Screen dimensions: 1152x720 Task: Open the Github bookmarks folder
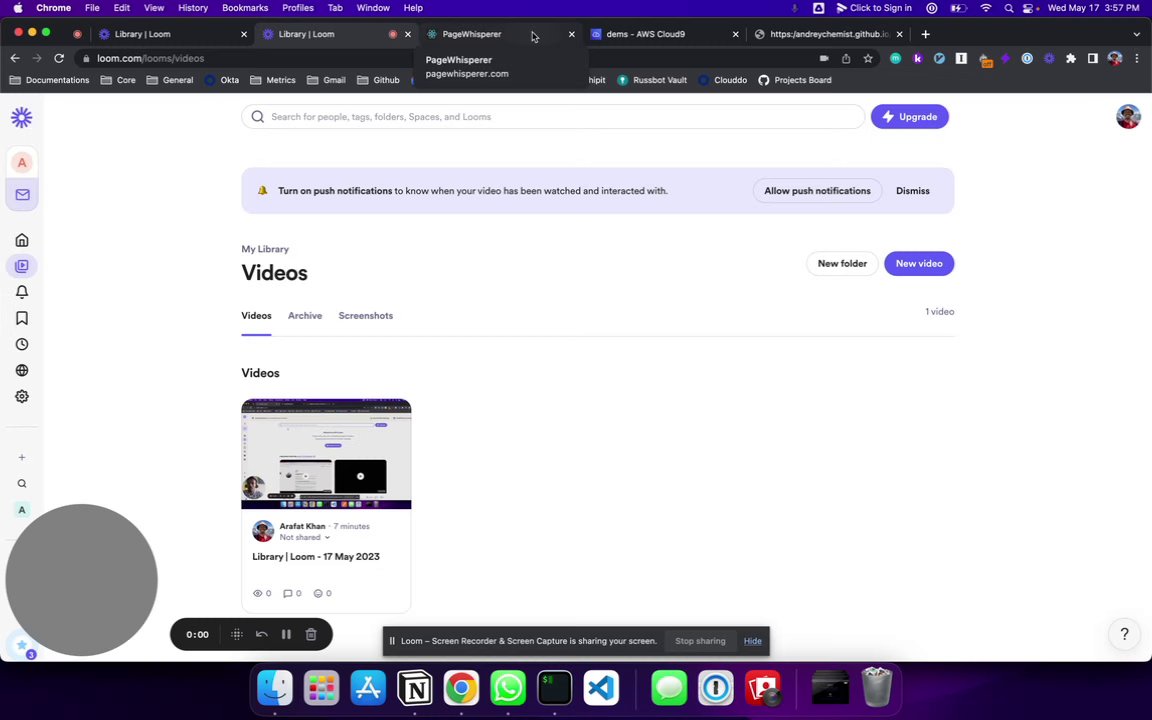click(378, 80)
